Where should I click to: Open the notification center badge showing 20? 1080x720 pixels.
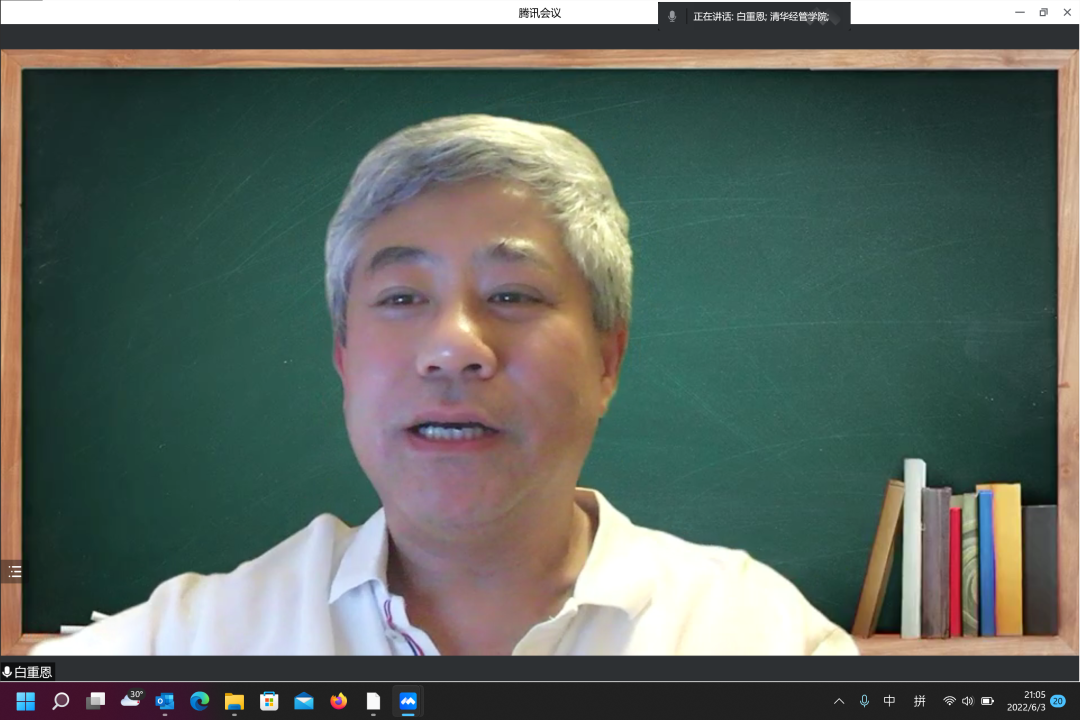(1058, 701)
